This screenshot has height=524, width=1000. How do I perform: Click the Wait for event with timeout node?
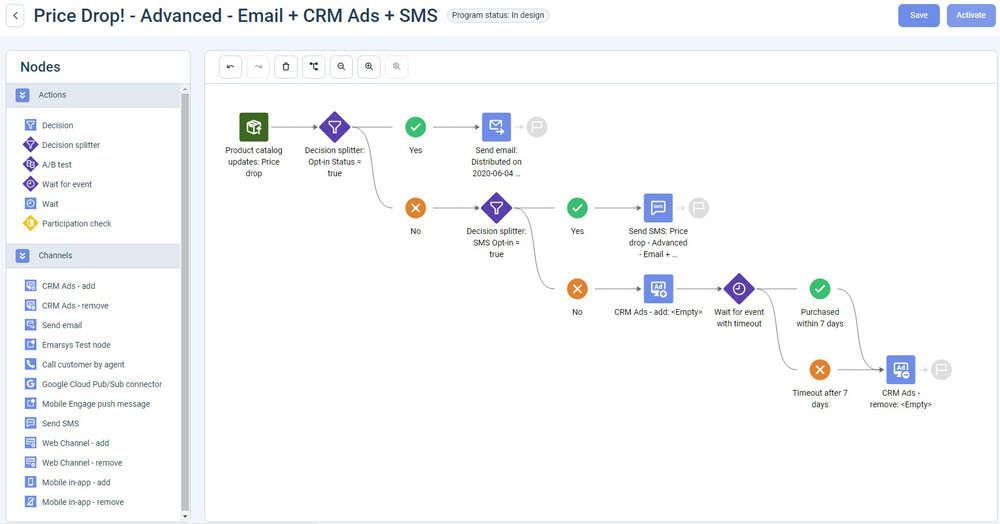[738, 289]
